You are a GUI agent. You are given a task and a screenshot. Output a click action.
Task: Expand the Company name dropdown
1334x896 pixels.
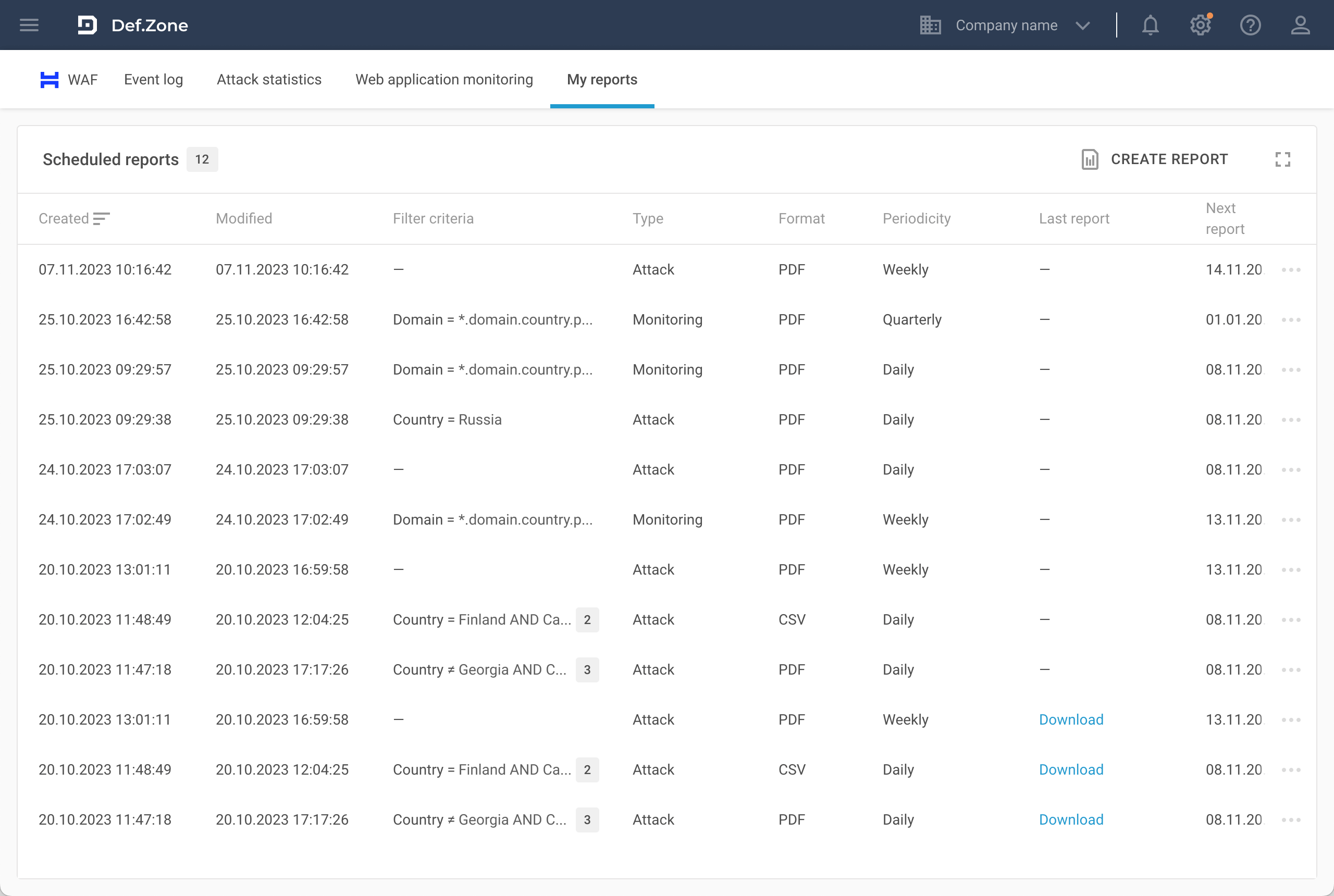tap(1082, 25)
